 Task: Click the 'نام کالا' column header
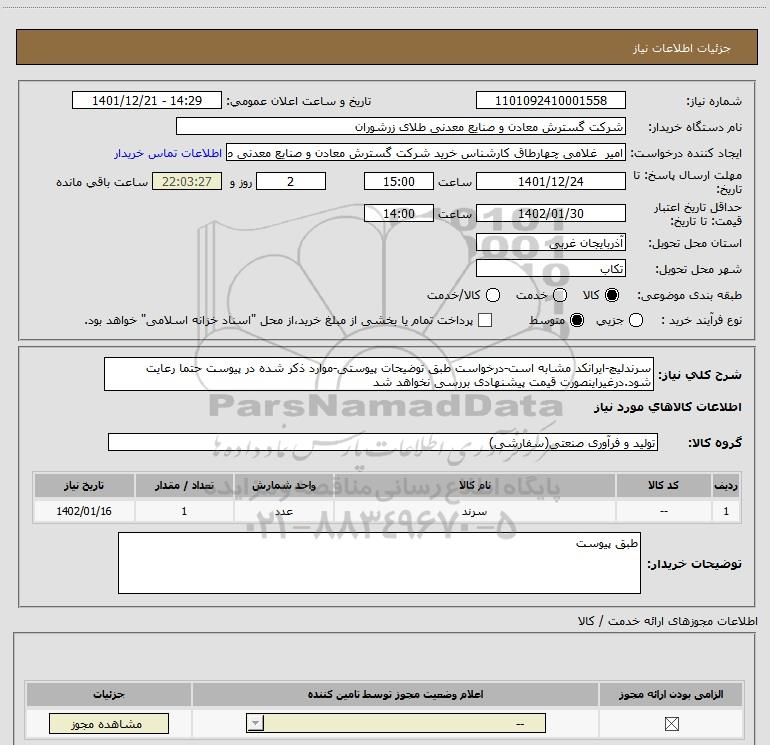coord(474,485)
